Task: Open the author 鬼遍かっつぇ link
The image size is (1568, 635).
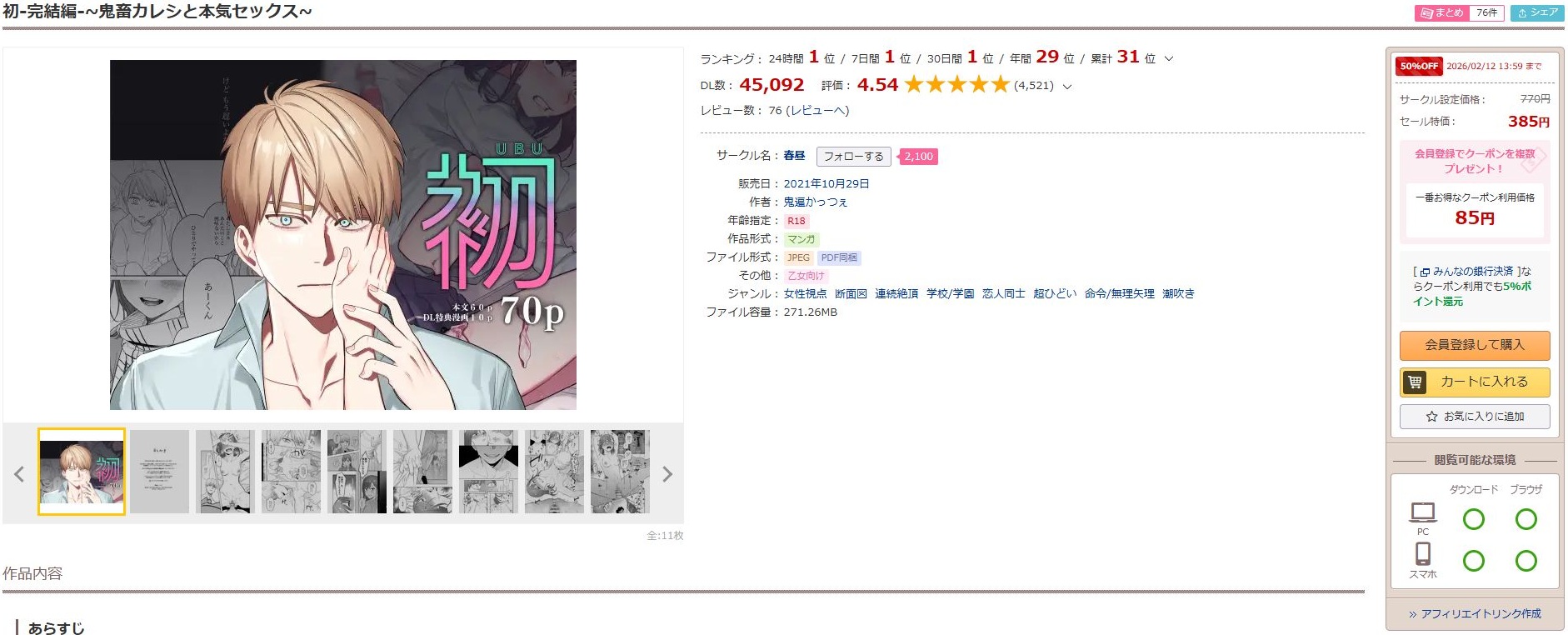Action: [x=815, y=202]
